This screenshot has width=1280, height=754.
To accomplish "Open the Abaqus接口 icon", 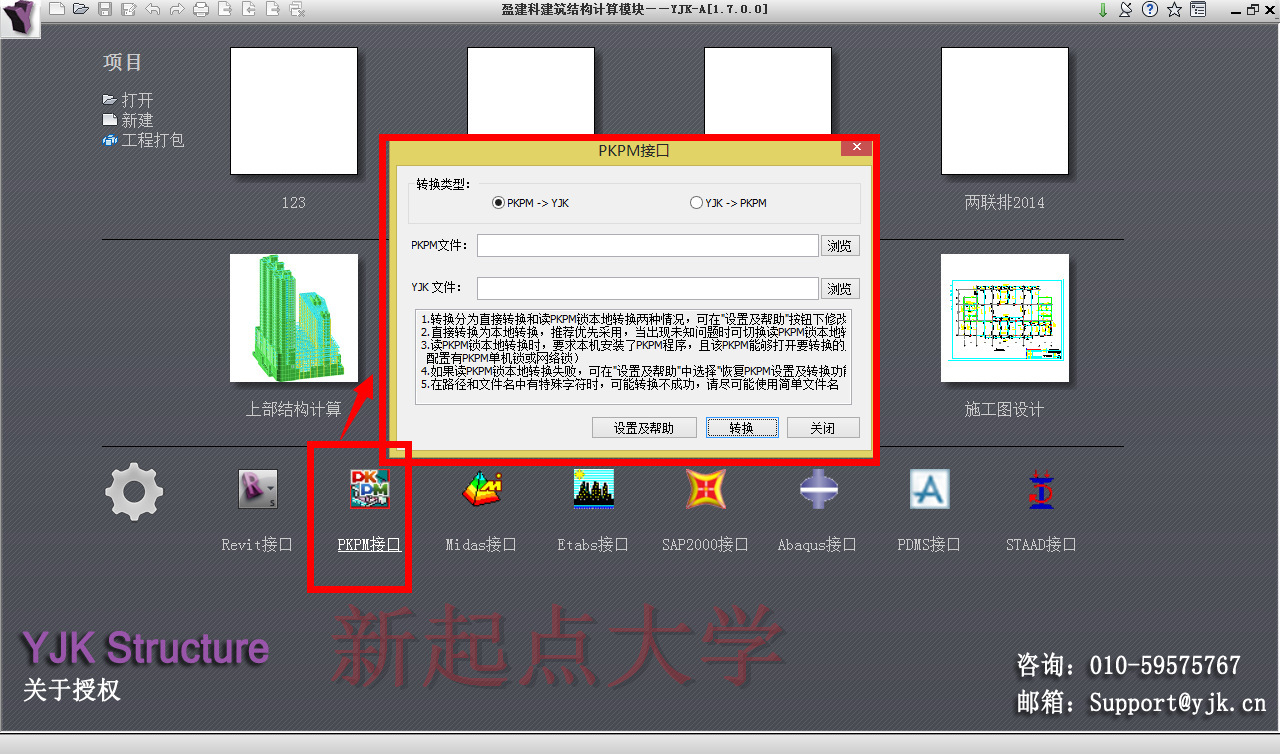I will click(817, 489).
